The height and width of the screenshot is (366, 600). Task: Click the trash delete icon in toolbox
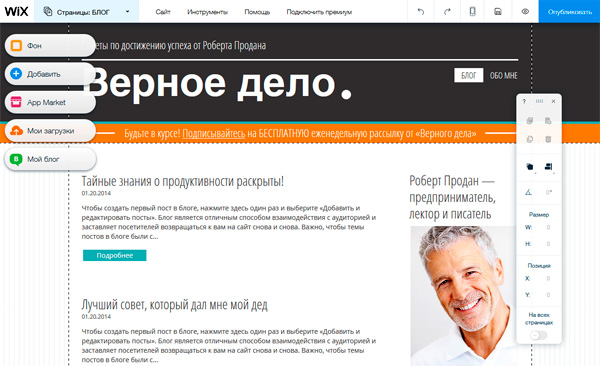[548, 139]
